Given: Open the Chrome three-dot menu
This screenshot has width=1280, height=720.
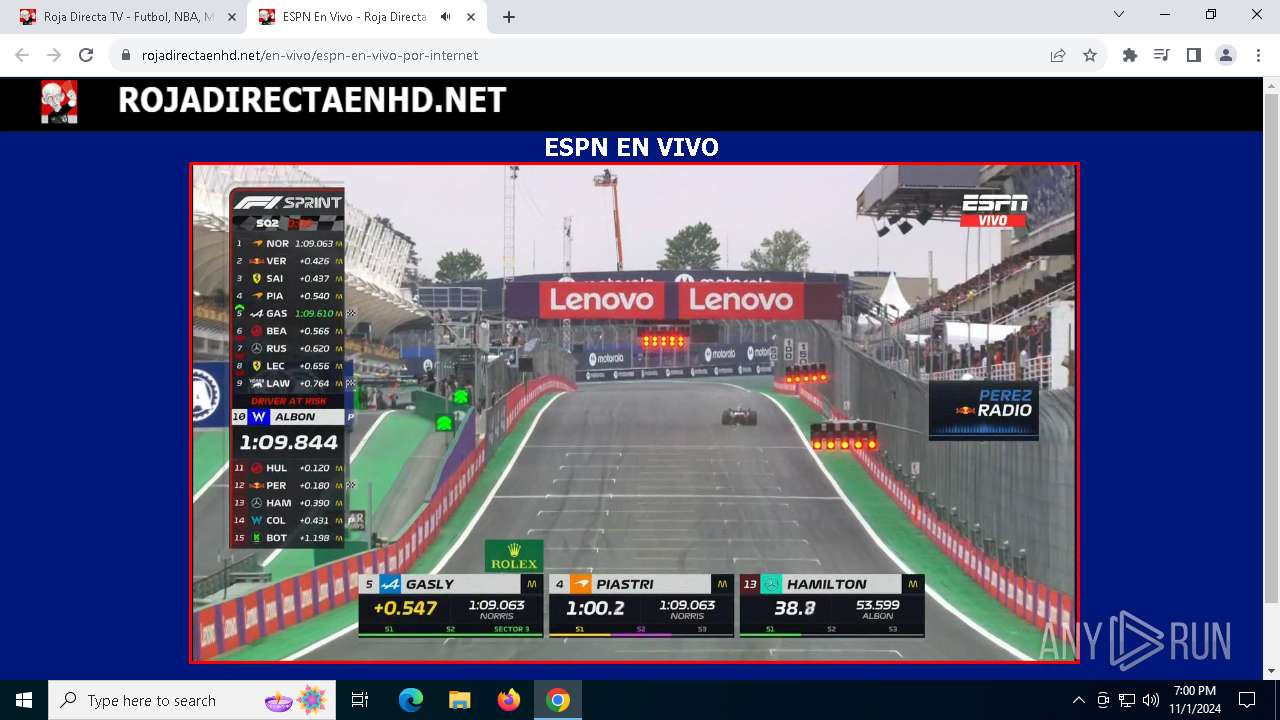Looking at the screenshot, I should [1258, 55].
